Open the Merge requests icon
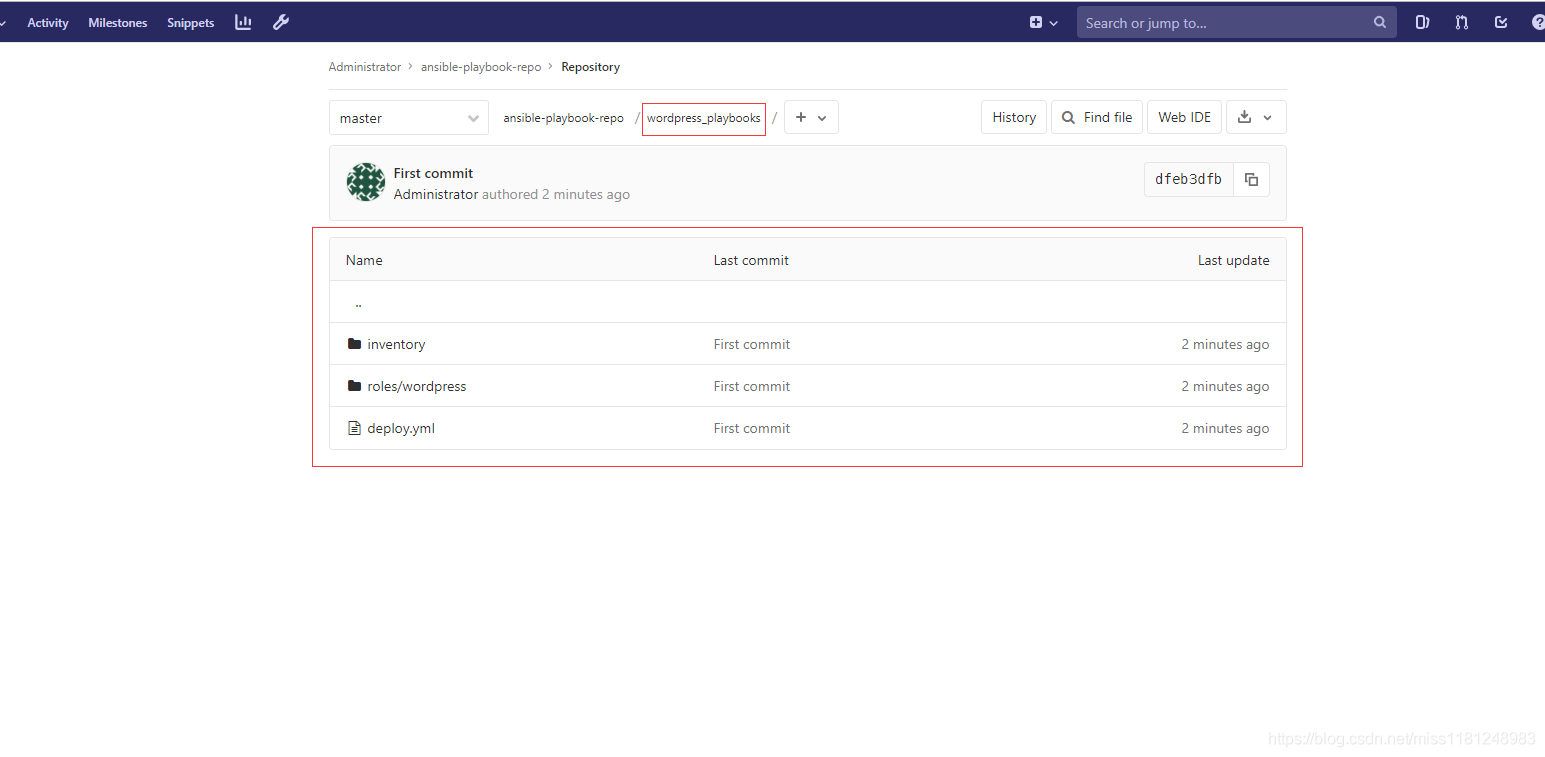Screen dimensions: 1545x757 (1462, 22)
